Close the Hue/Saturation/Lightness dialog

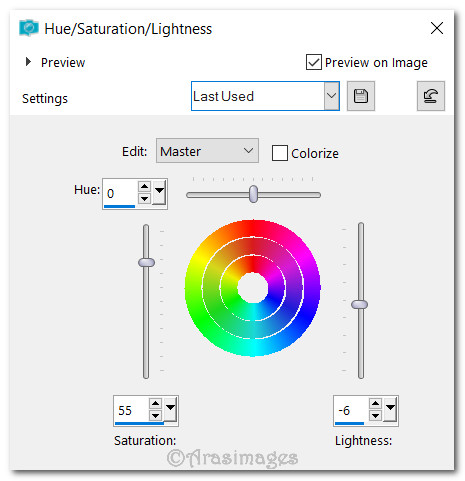coord(437,28)
